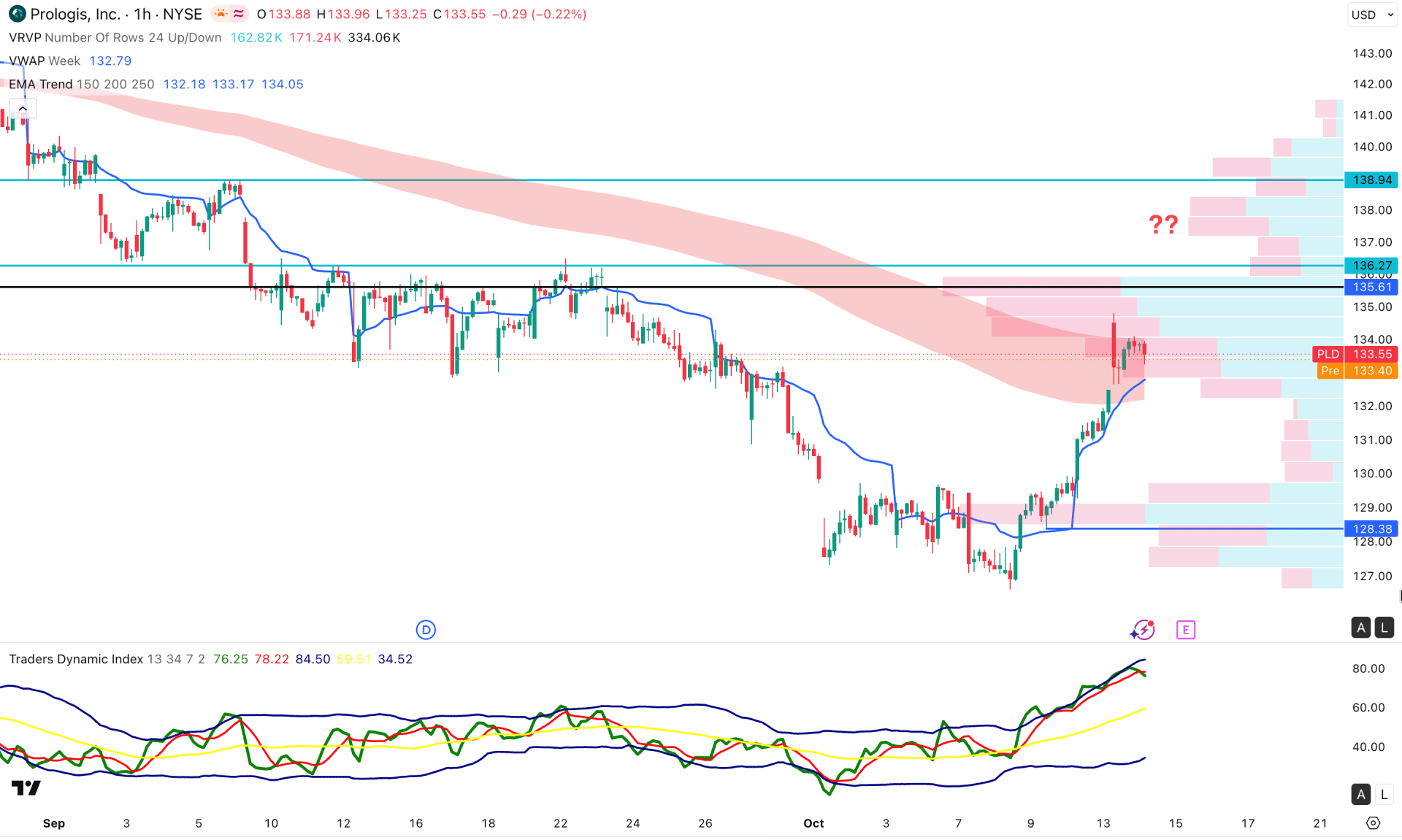The width and height of the screenshot is (1402, 840).
Task: Click the NYSE exchange label
Action: 183,14
